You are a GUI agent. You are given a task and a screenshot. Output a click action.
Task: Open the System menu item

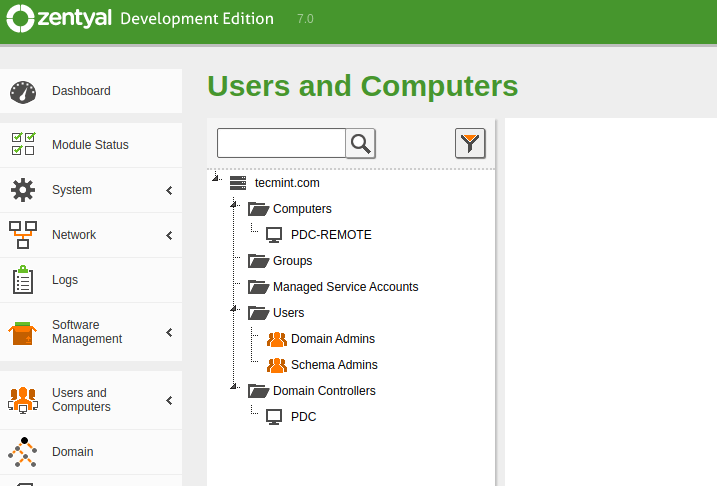[91, 190]
